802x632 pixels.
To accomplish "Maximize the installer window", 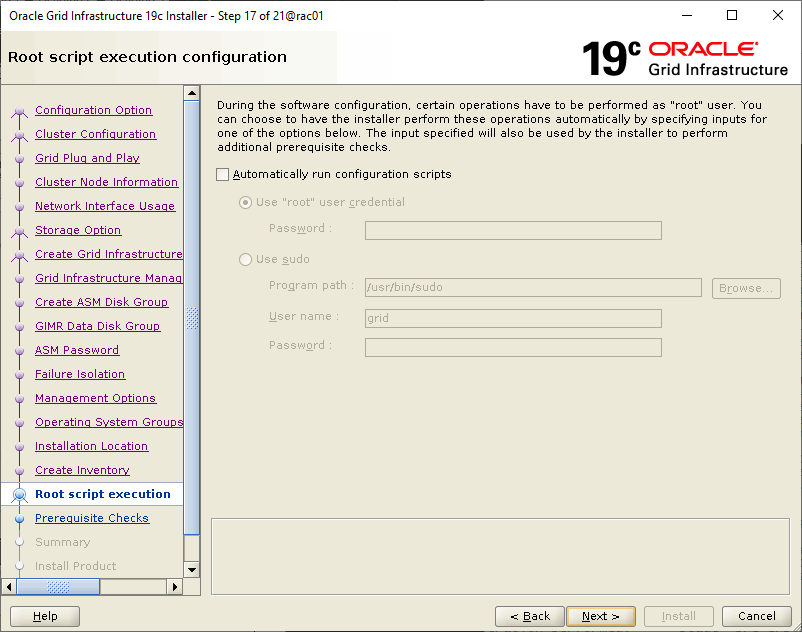I will [732, 15].
